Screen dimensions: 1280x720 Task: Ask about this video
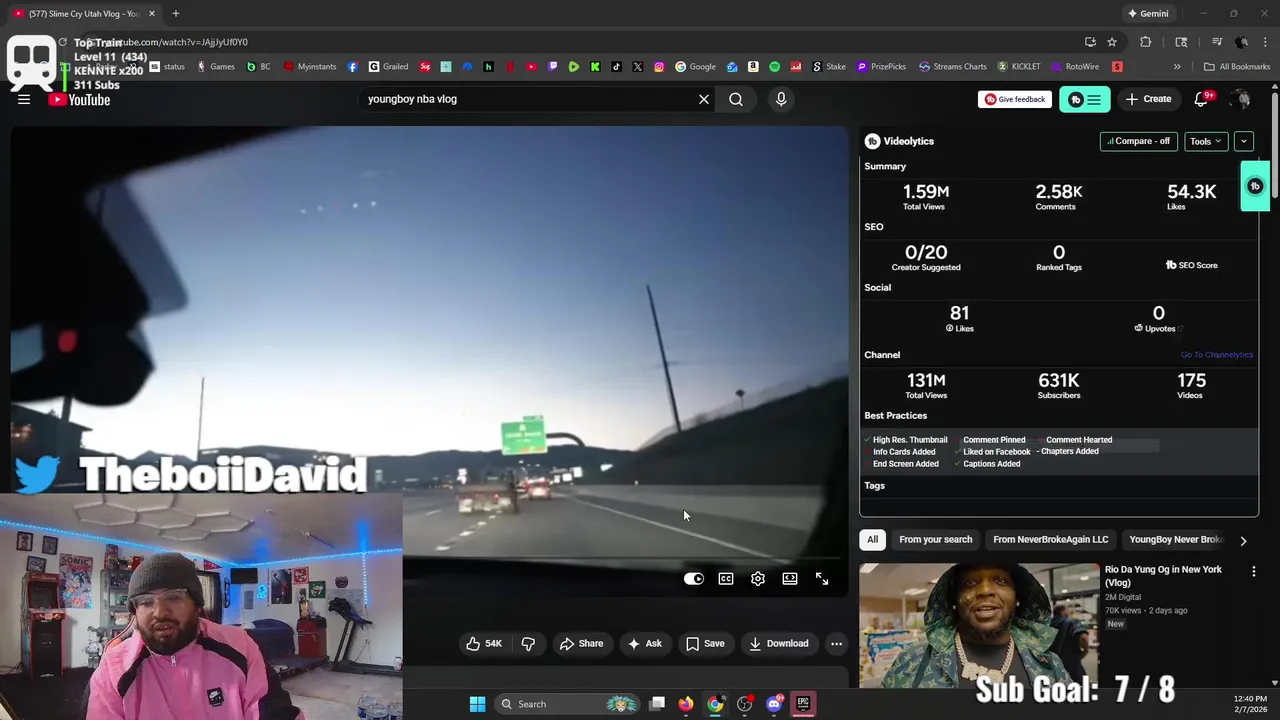click(x=644, y=644)
